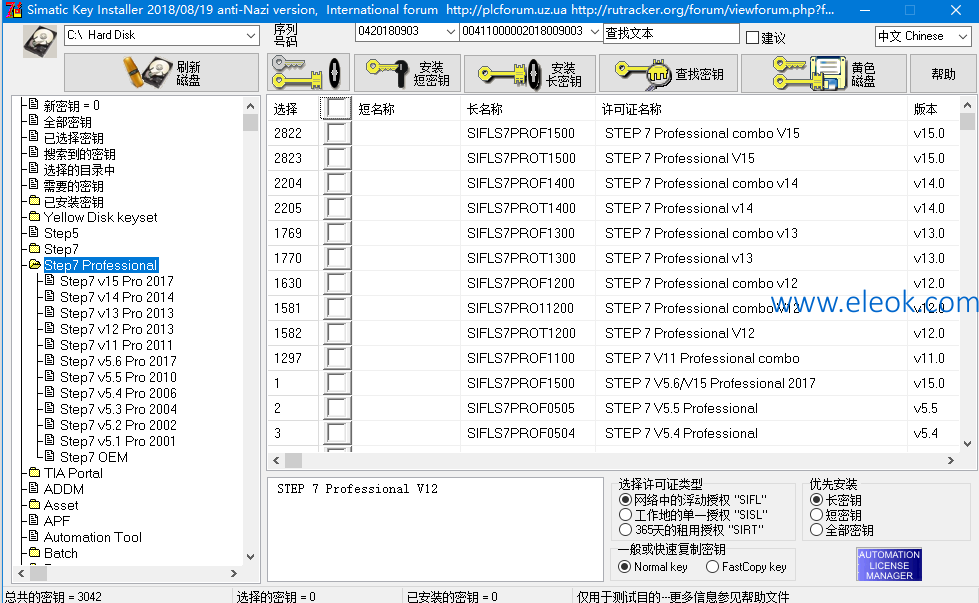
Task: Click the 长名称 column header
Action: (x=485, y=109)
